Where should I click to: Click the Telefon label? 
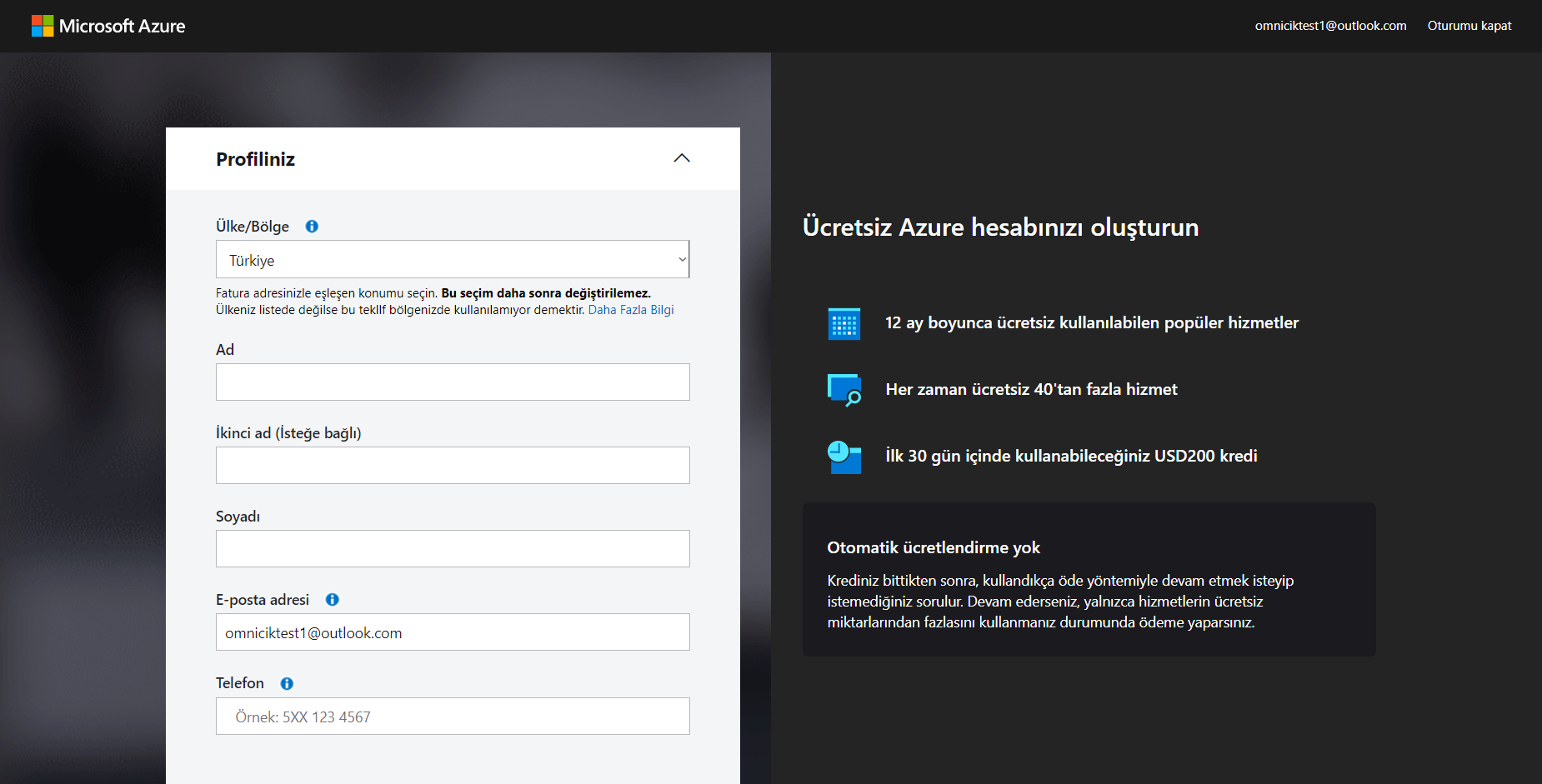(x=240, y=683)
